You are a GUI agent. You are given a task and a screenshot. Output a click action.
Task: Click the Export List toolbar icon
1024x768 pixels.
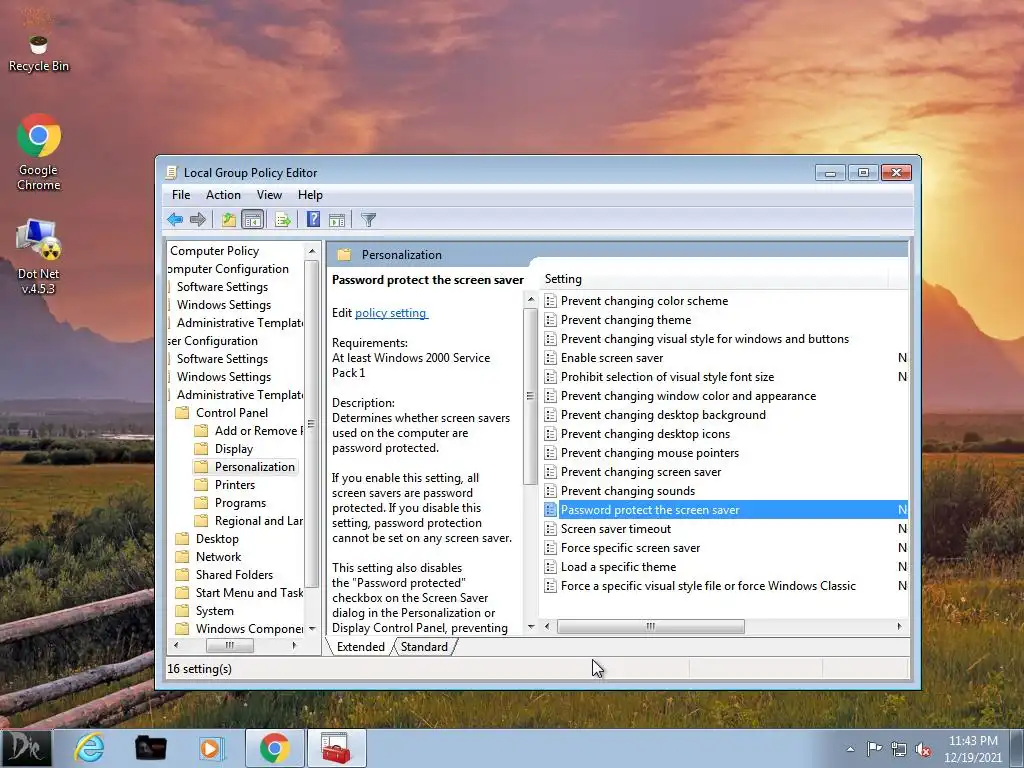(283, 219)
